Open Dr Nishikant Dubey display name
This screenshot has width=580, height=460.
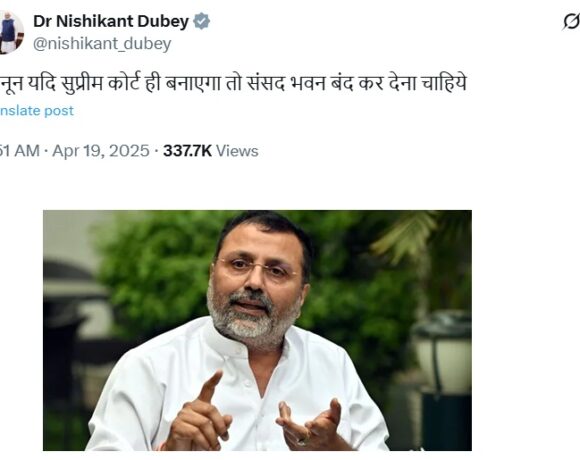click(111, 21)
